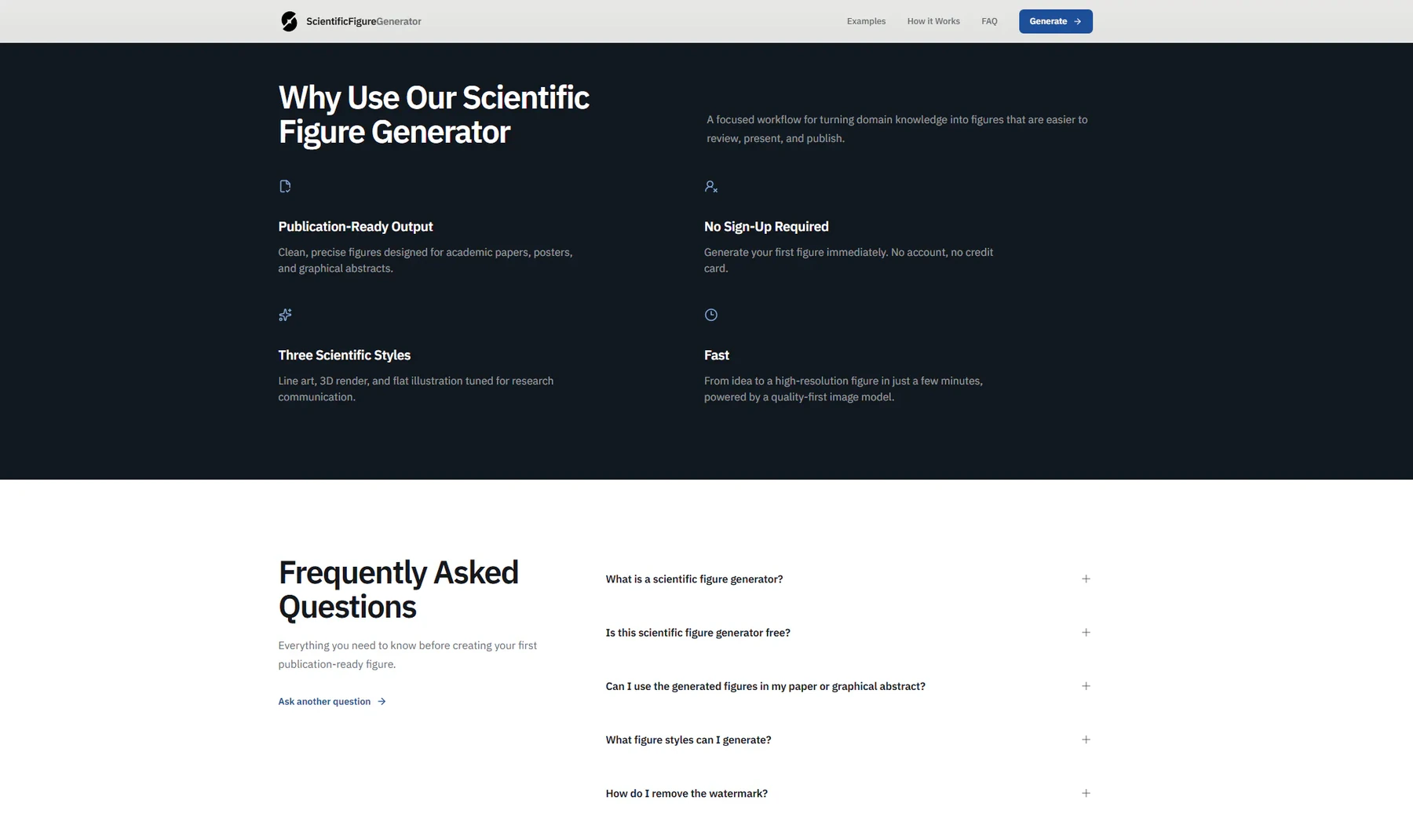Open the How it Works nav link
This screenshot has width=1413, height=840.
[x=933, y=21]
